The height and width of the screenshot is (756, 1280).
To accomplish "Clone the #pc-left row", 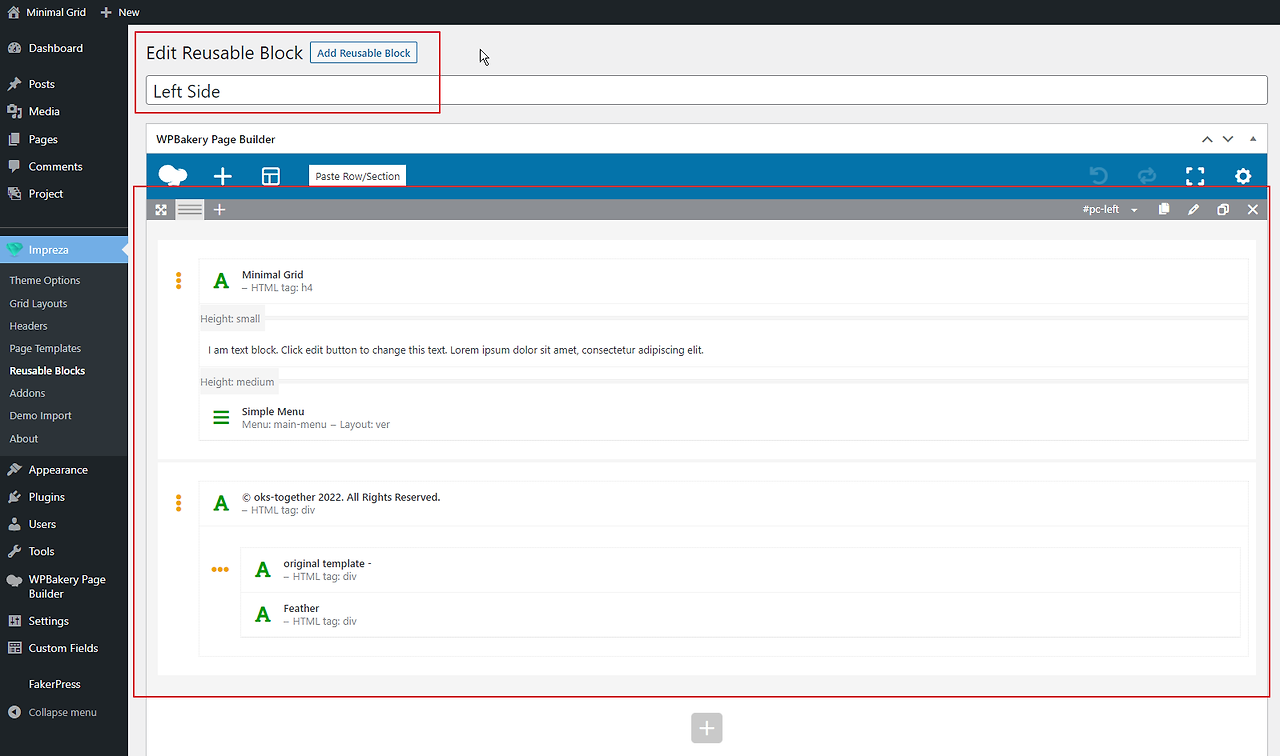I will coord(1223,210).
